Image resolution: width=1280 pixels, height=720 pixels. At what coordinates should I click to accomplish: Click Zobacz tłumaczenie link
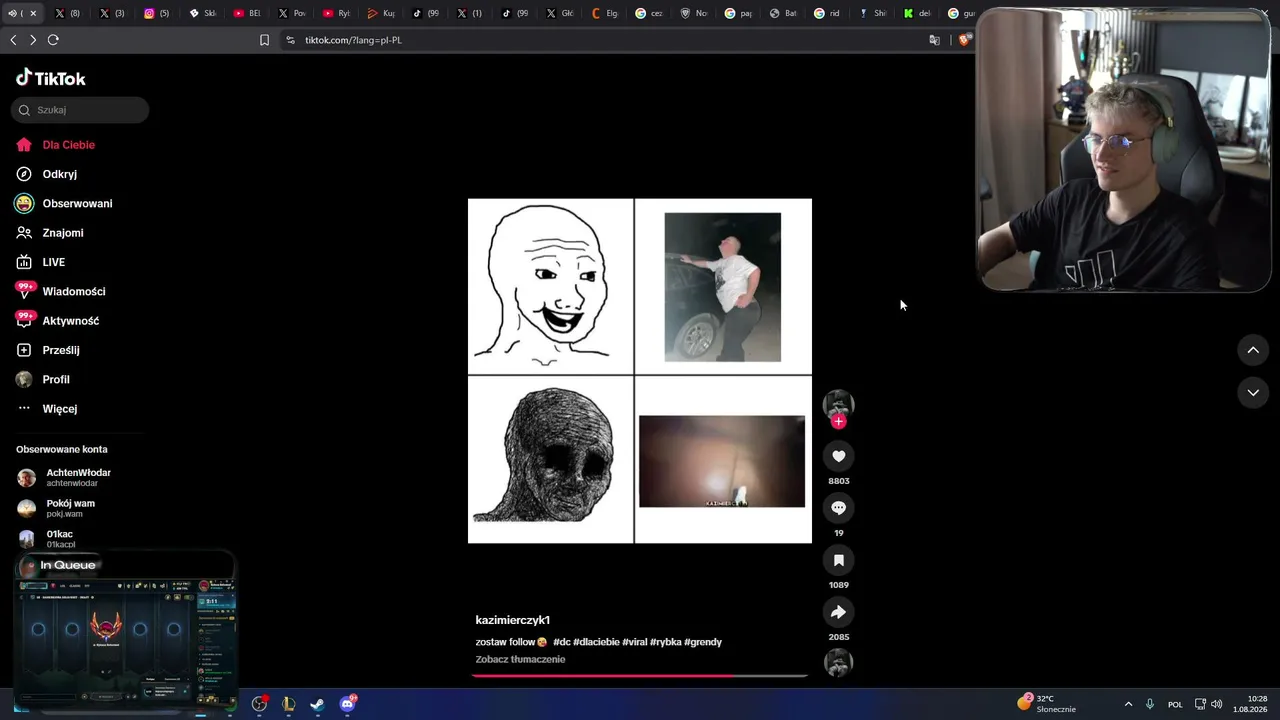tap(520, 660)
